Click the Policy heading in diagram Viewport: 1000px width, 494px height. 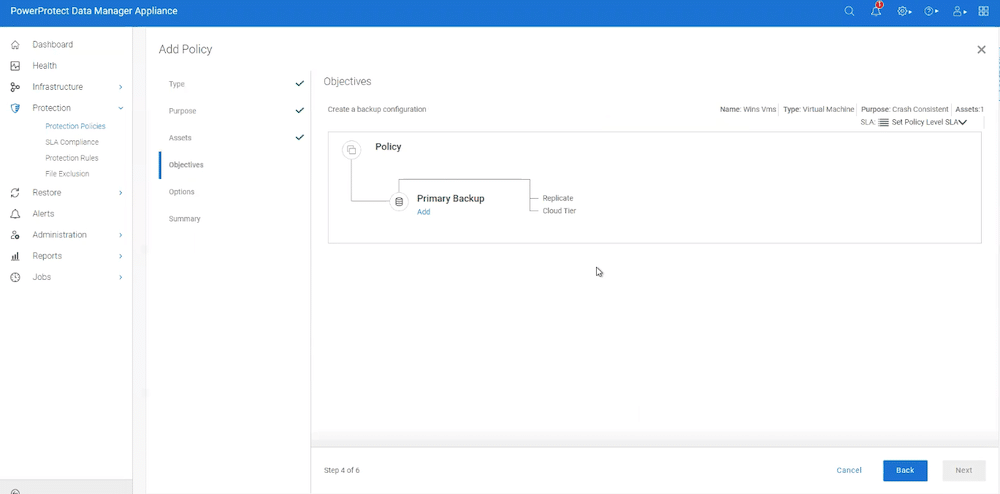(388, 147)
